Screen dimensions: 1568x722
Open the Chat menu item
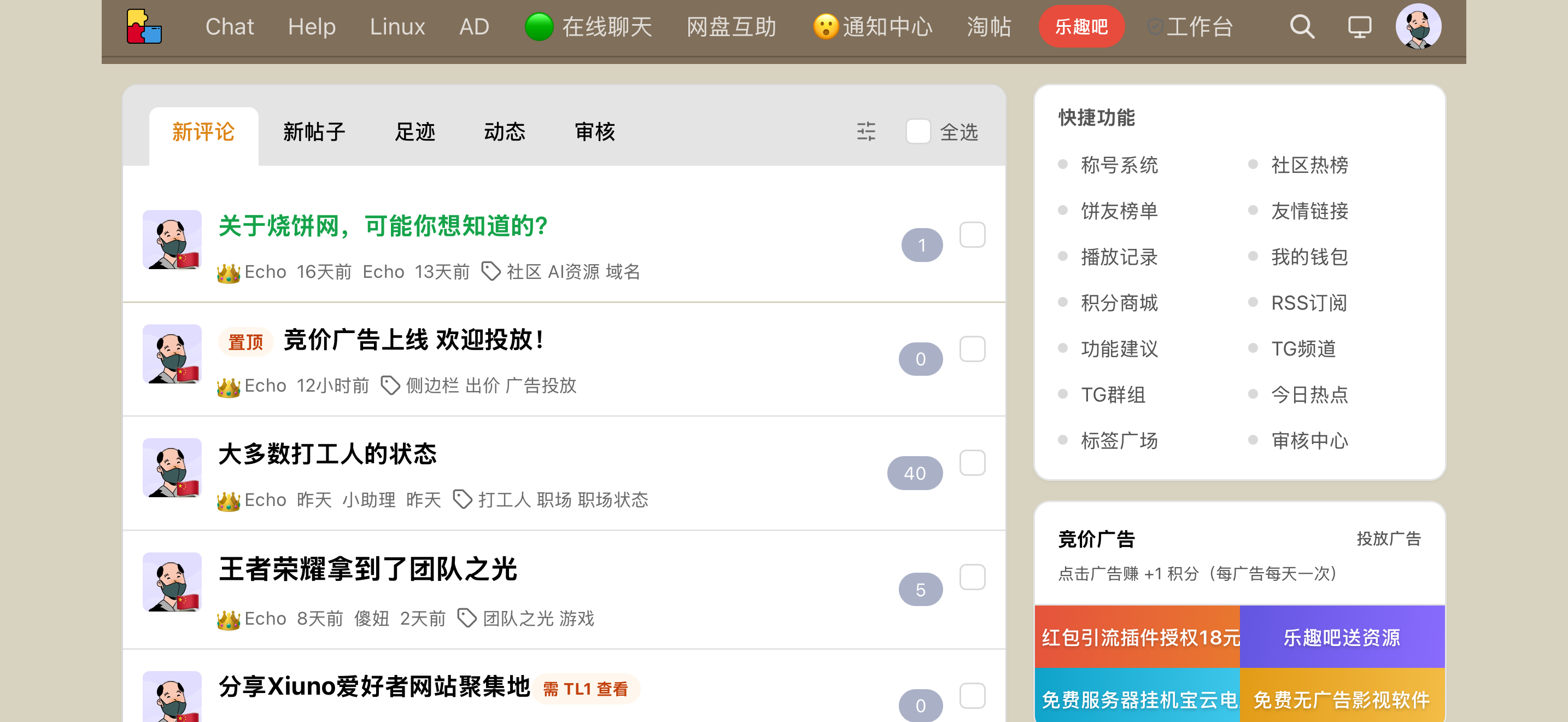tap(230, 27)
